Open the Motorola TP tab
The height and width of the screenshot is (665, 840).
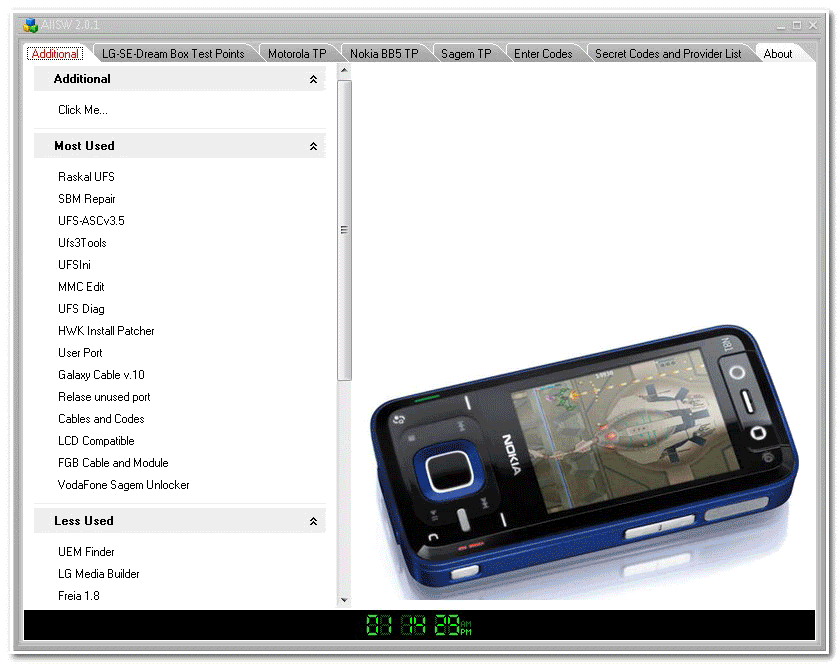pos(297,54)
